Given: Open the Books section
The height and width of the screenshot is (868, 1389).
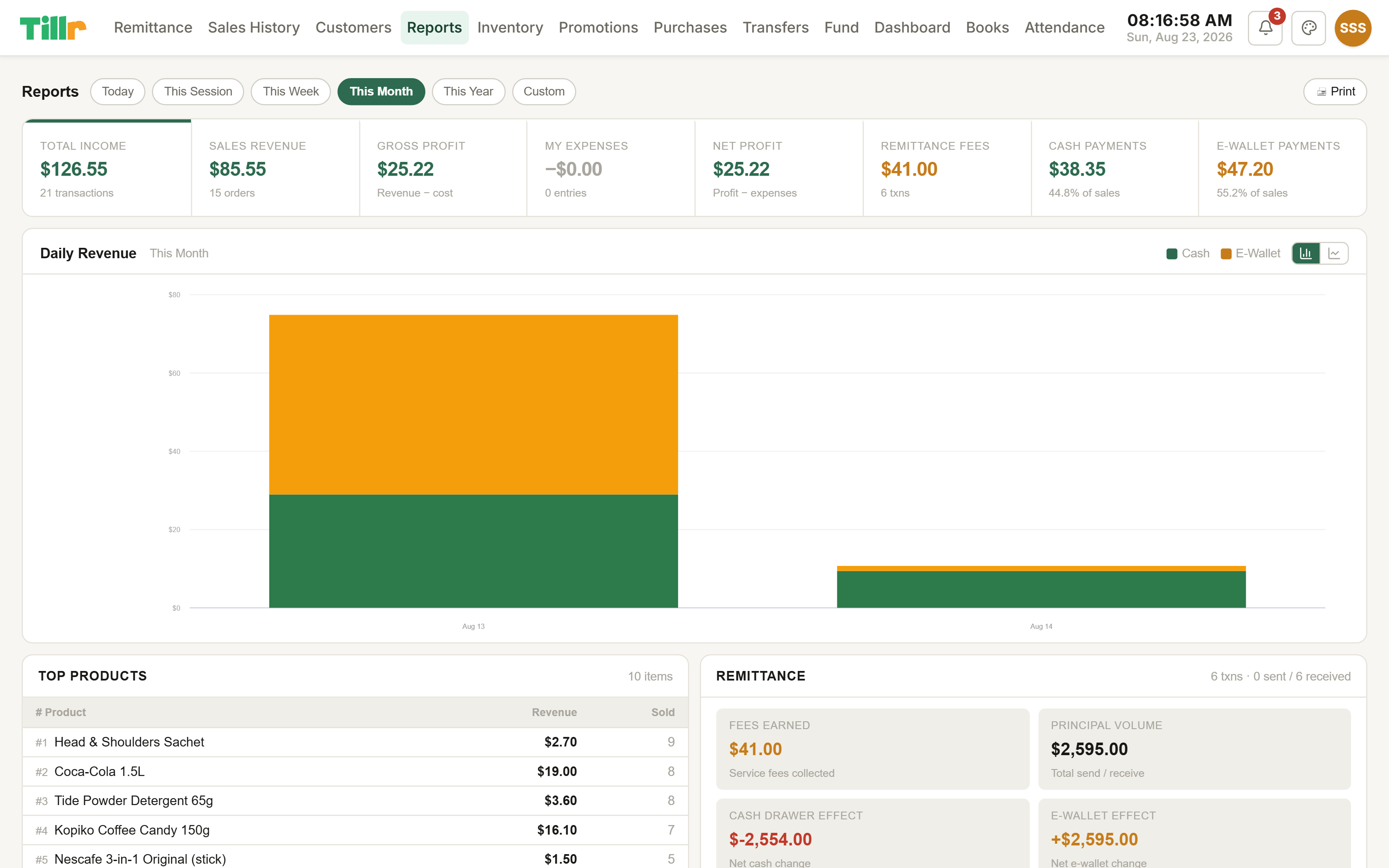Looking at the screenshot, I should point(987,27).
